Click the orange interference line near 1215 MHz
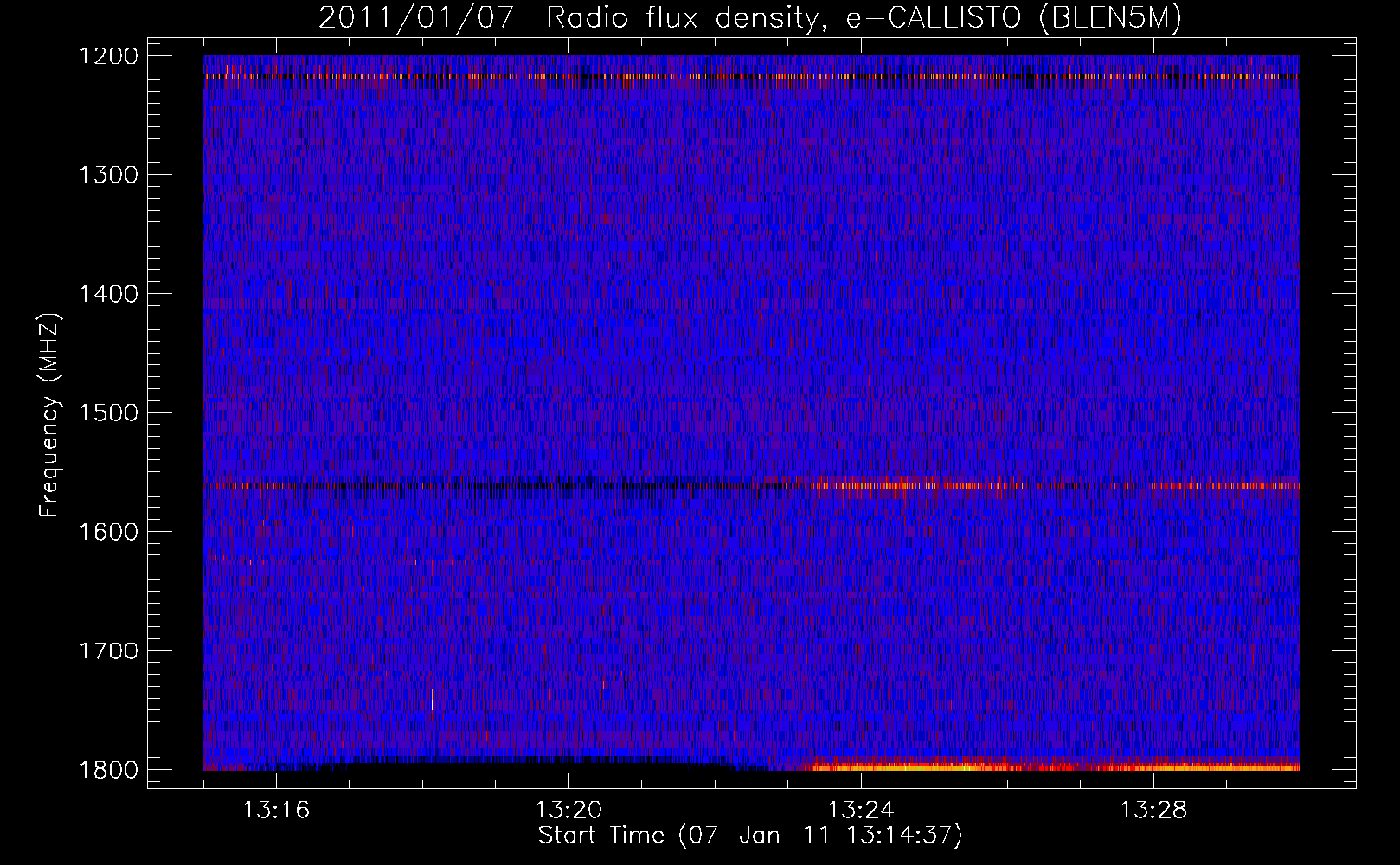1400x865 pixels. [x=751, y=76]
